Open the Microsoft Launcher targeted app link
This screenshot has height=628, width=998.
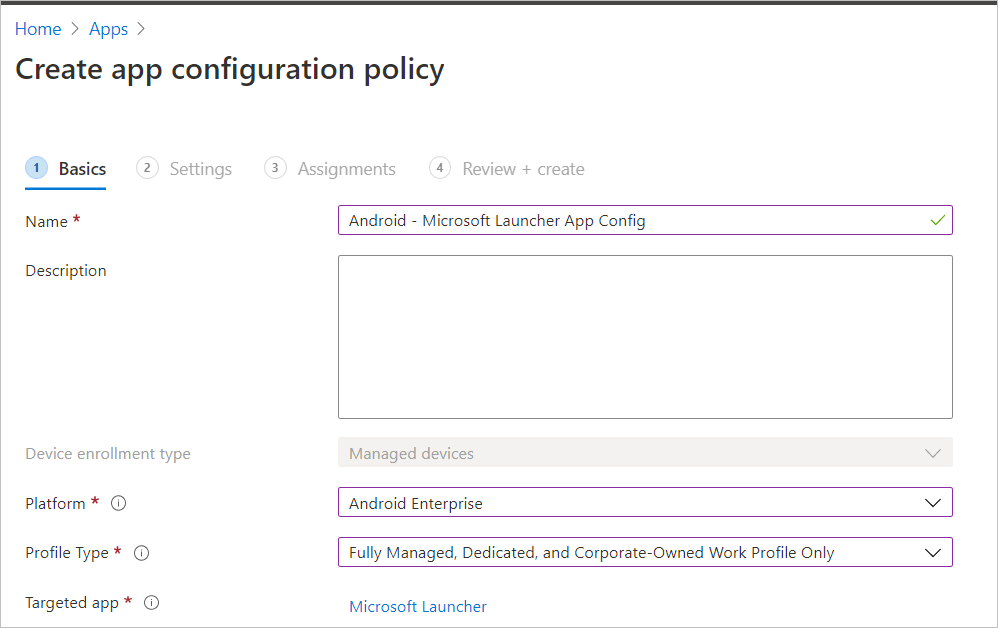click(x=418, y=606)
